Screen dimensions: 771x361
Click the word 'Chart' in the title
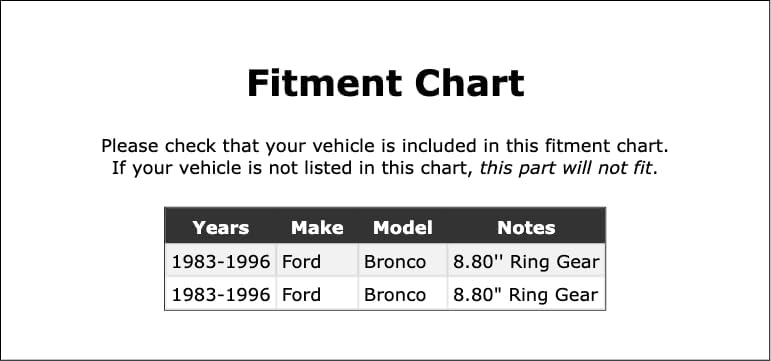tap(470, 83)
